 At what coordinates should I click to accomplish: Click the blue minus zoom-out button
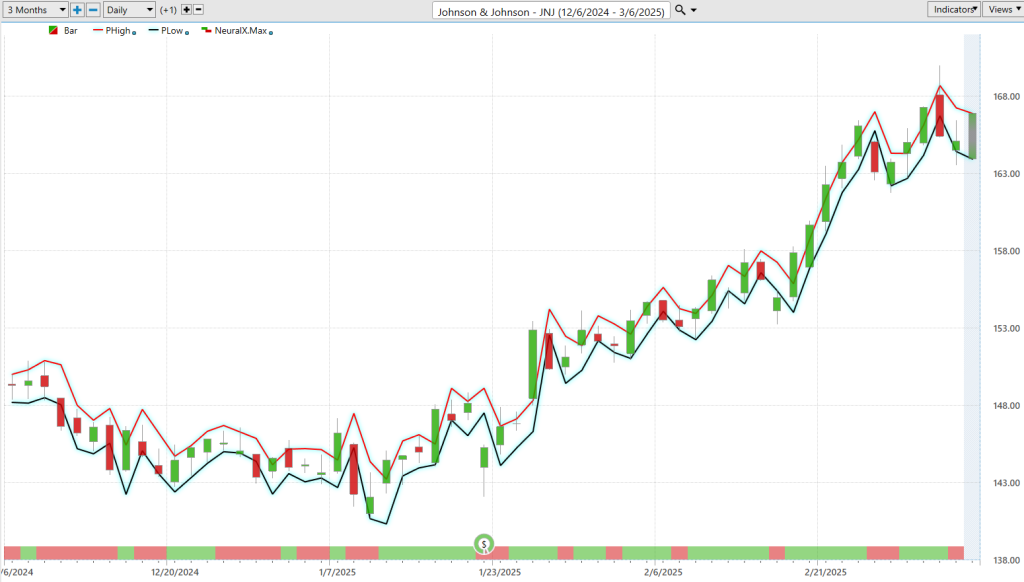(93, 10)
